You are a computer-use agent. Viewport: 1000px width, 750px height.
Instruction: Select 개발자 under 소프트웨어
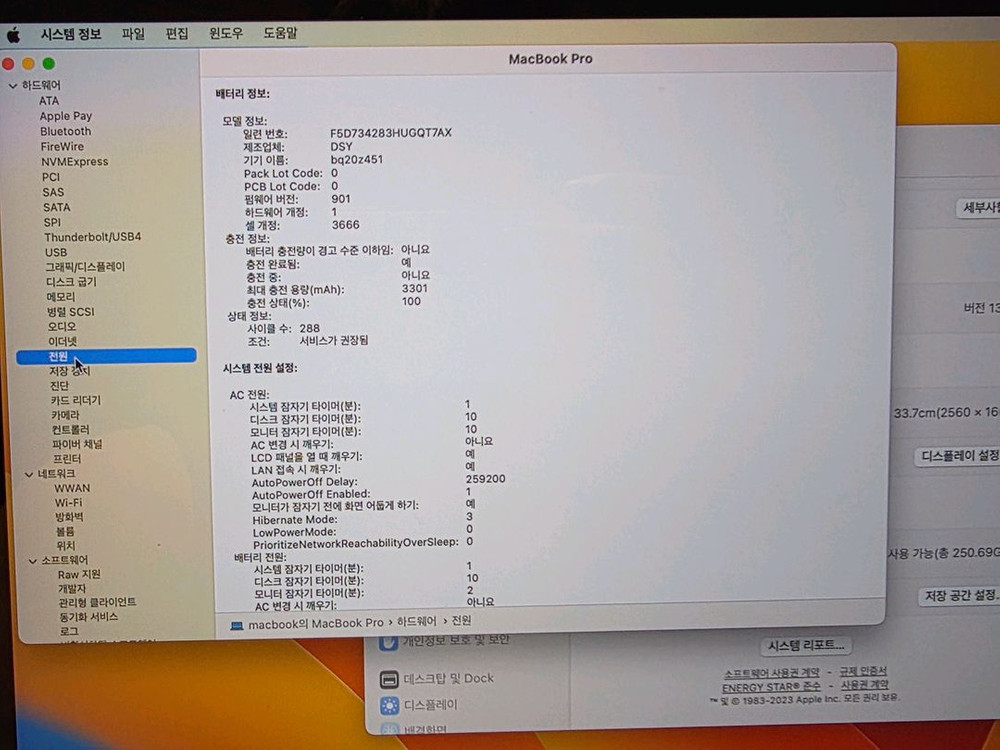pos(72,589)
